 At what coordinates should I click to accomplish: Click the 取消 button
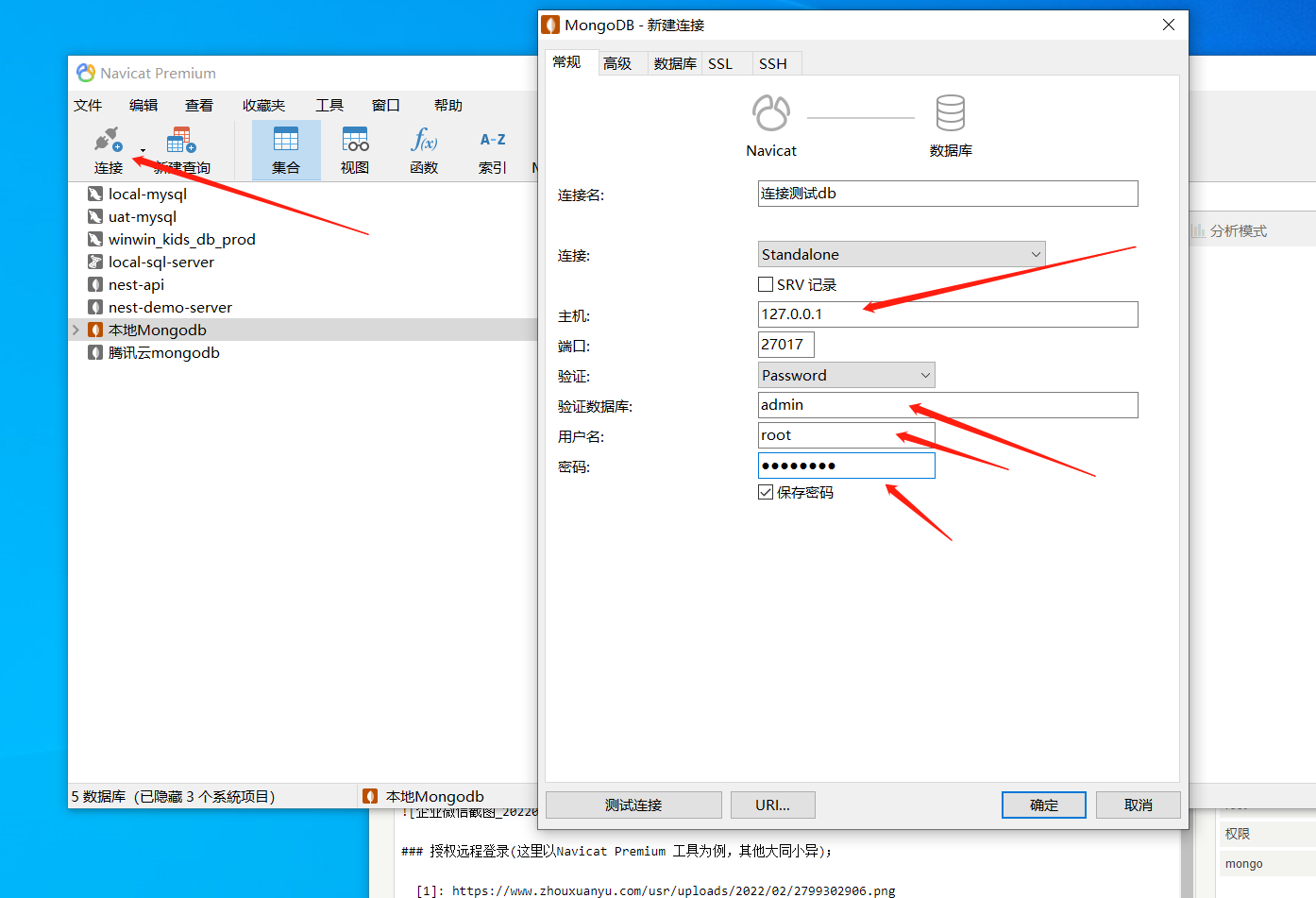[1139, 805]
